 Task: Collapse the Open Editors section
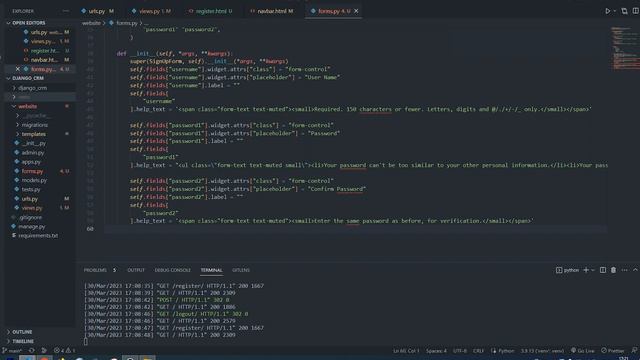coord(29,23)
